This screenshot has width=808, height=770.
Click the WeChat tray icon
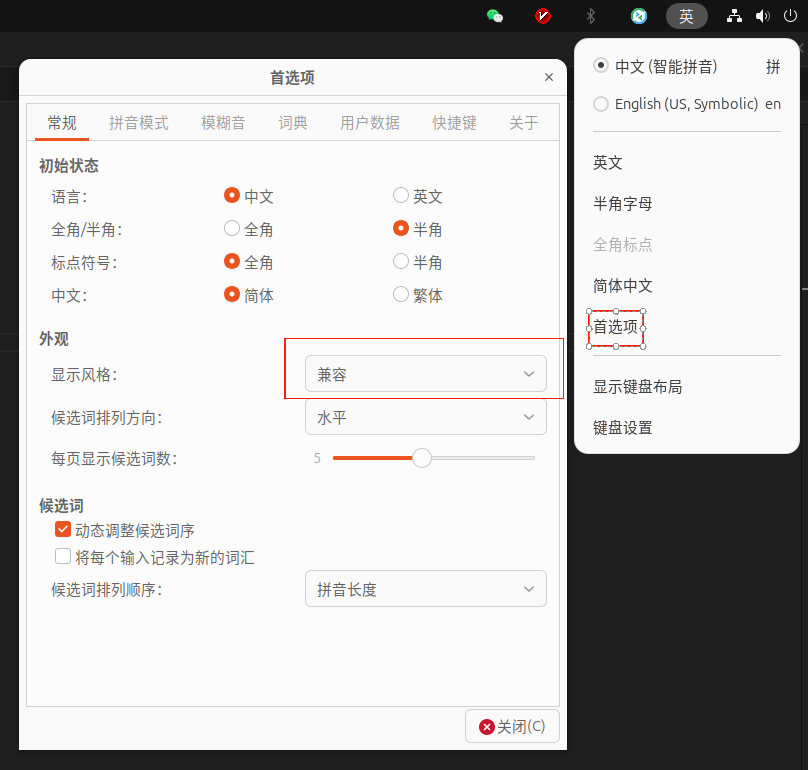click(x=494, y=16)
